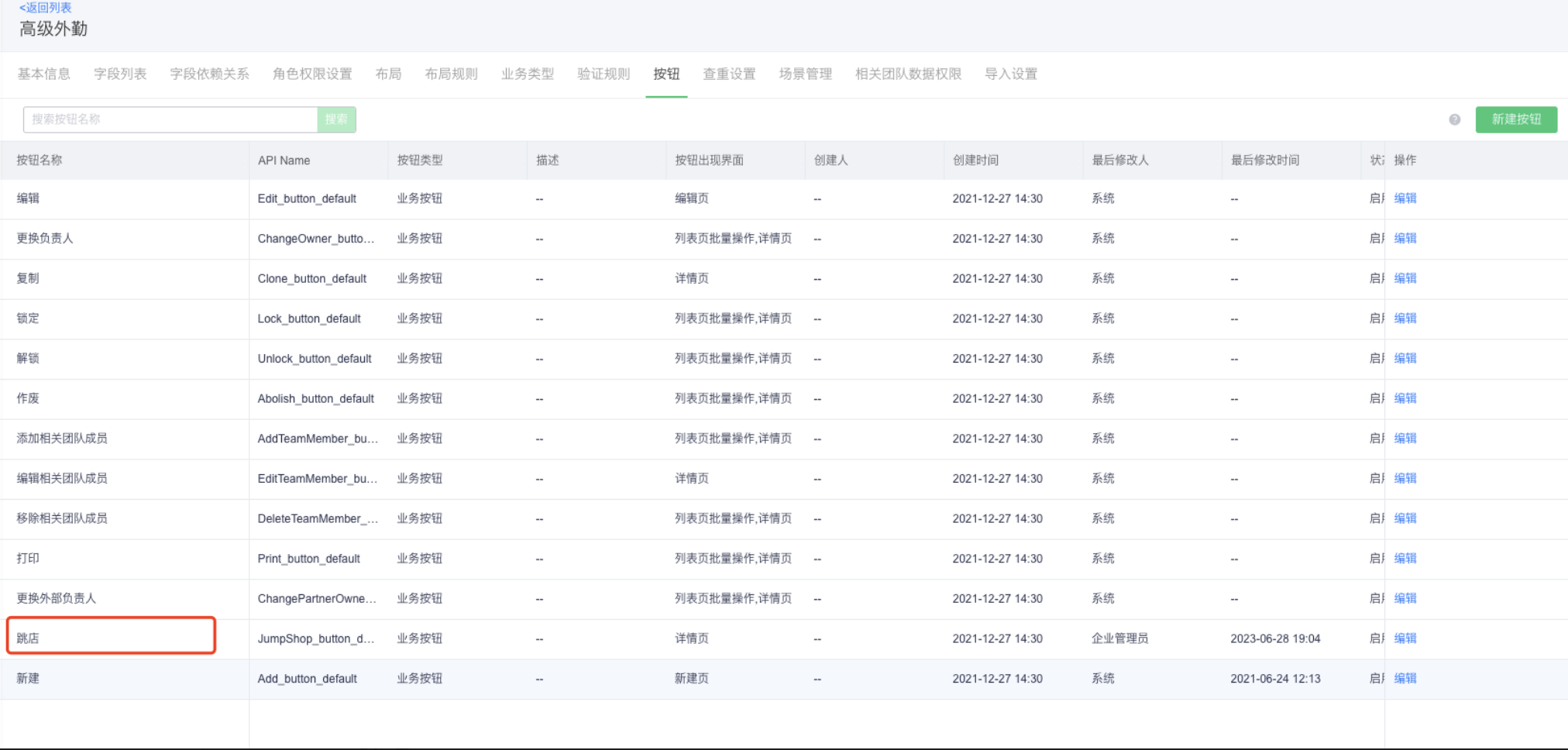
Task: Open 场景管理 tab
Action: (805, 74)
